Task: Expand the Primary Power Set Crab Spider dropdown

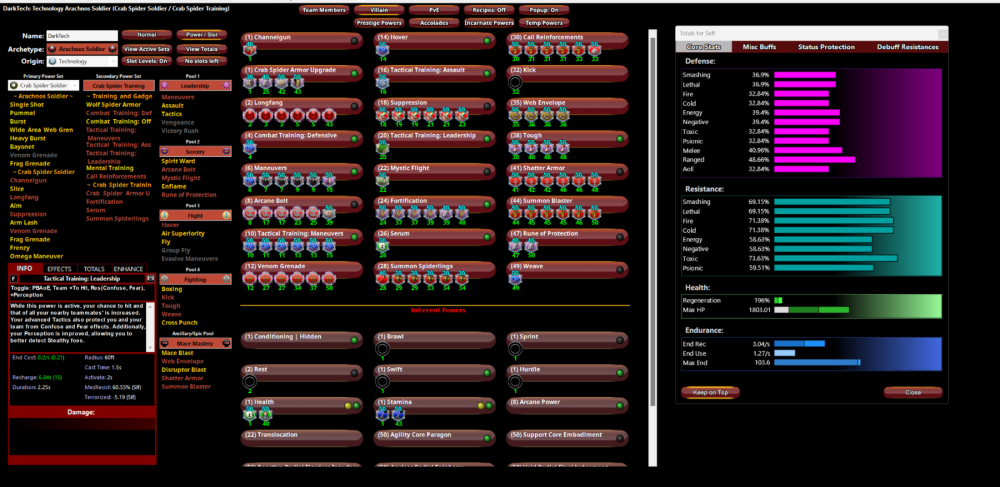Action: 43,86
